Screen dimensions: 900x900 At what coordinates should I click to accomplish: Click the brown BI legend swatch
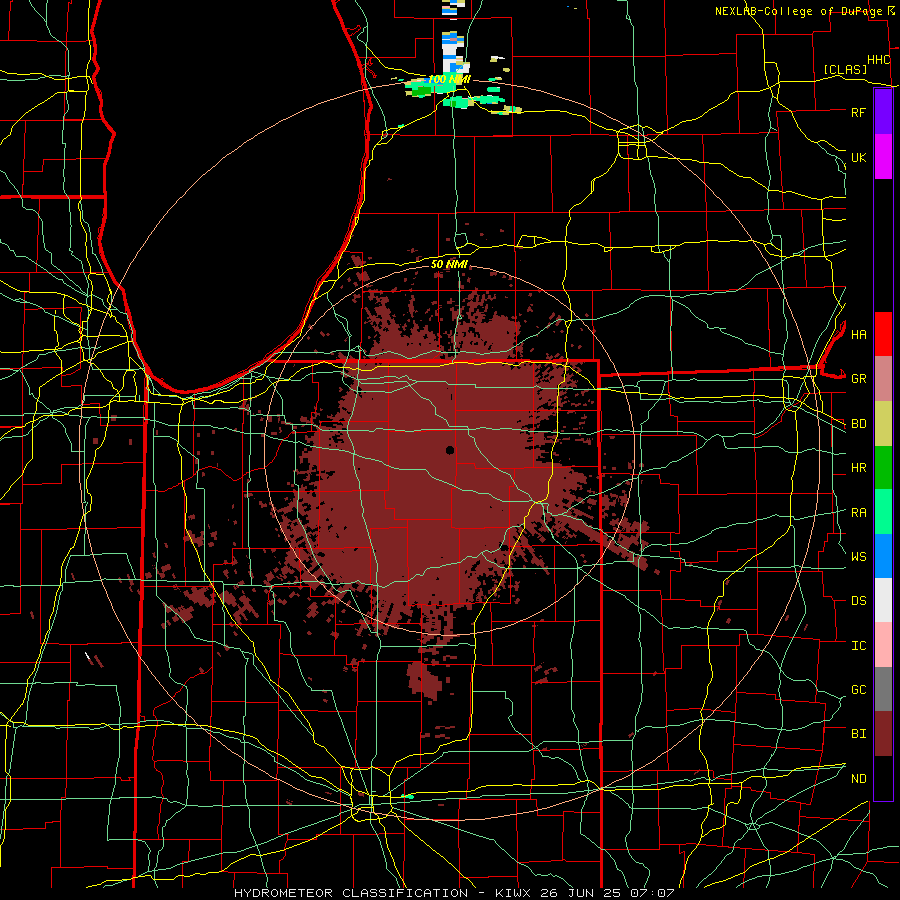tap(883, 734)
